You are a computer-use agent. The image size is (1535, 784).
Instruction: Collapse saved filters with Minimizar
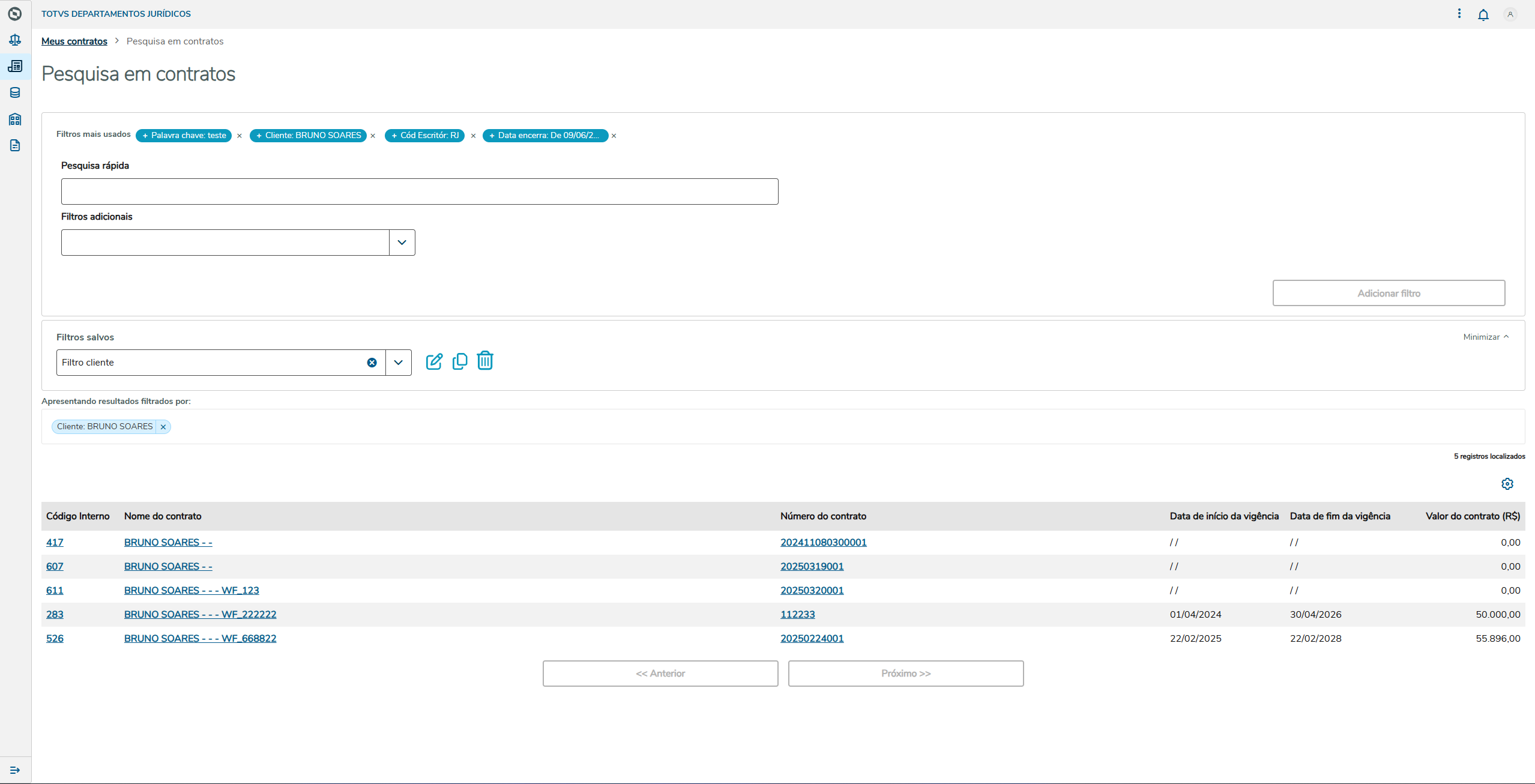pos(1485,337)
